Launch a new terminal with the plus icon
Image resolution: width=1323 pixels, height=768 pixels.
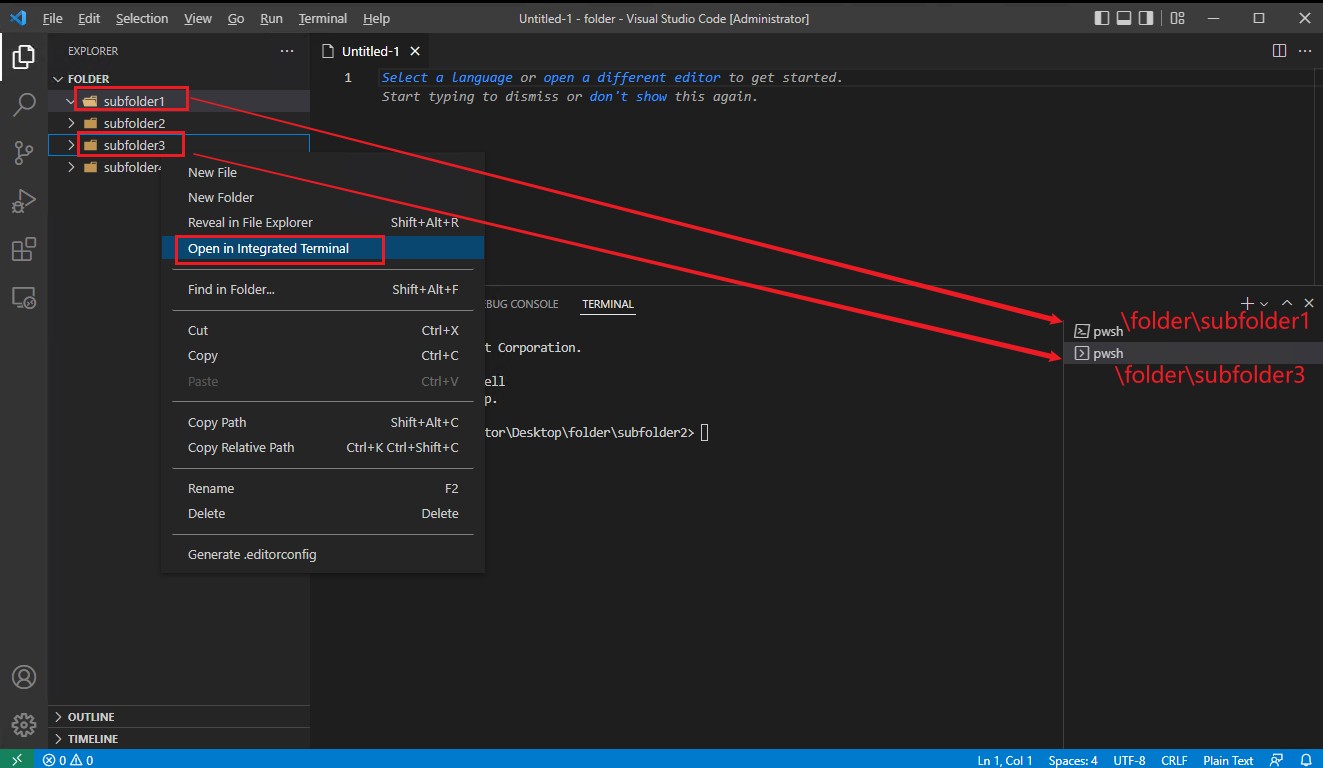(1246, 303)
